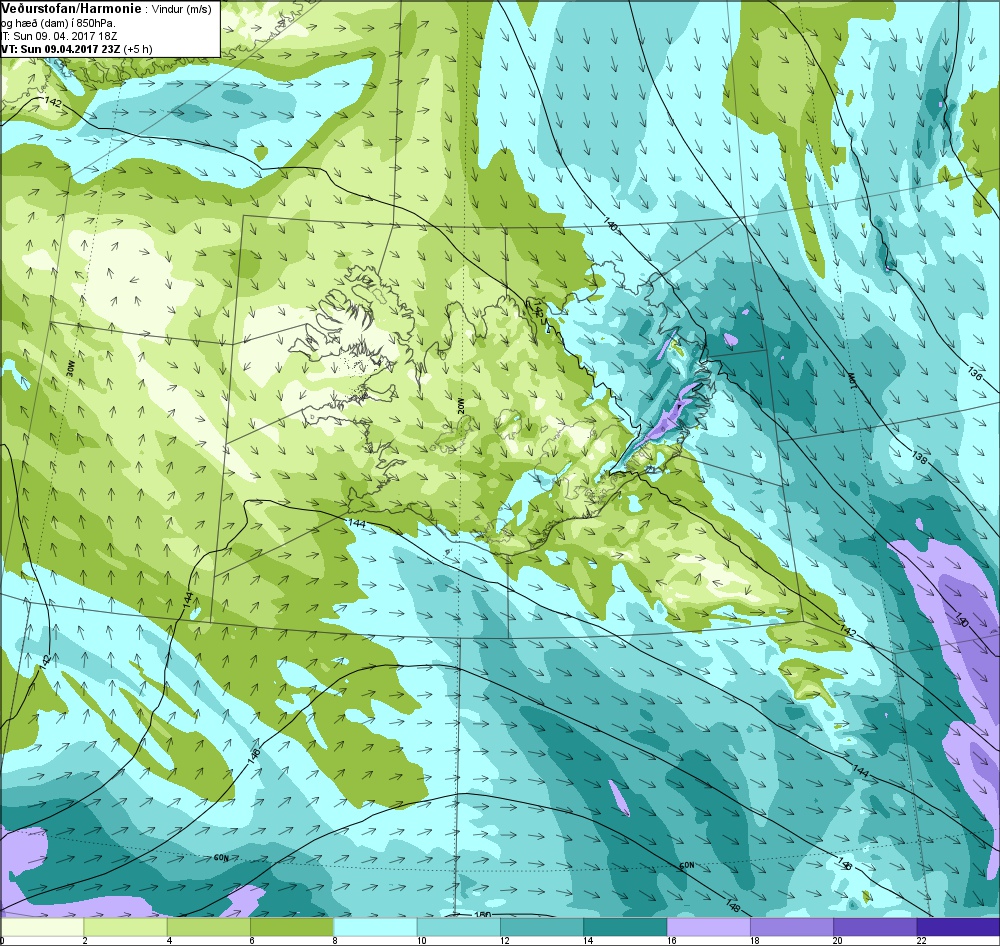
Task: Click the 12–14 m/s teal legend swatch
Action: click(542, 926)
